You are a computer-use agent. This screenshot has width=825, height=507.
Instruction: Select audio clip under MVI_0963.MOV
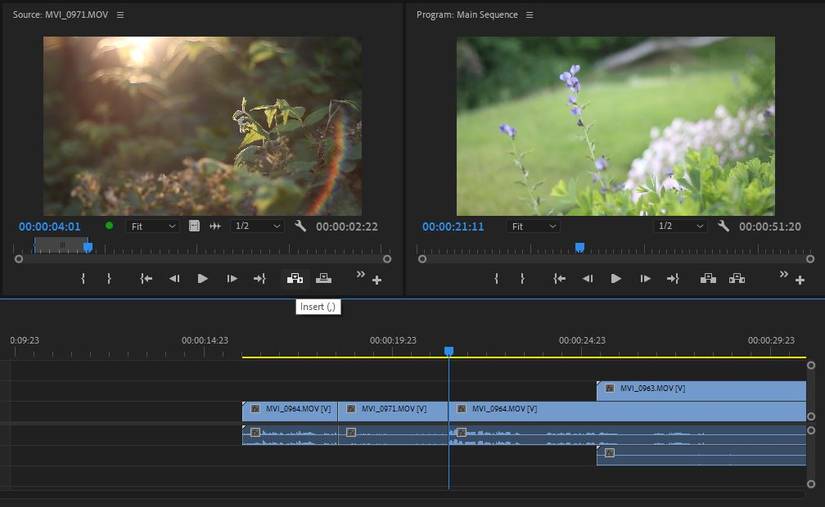[x=701, y=455]
